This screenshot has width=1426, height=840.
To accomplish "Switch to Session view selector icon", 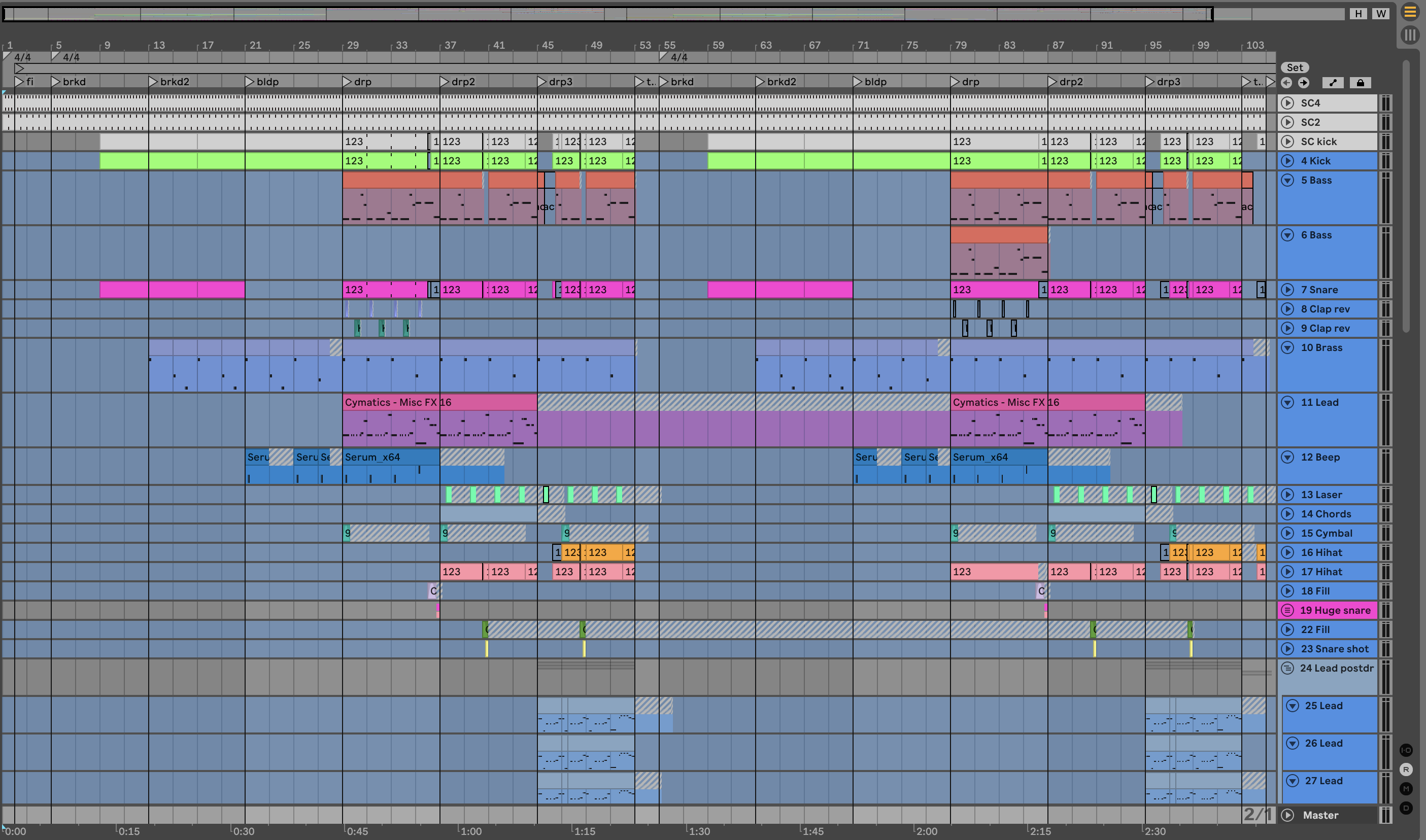I will 1410,35.
